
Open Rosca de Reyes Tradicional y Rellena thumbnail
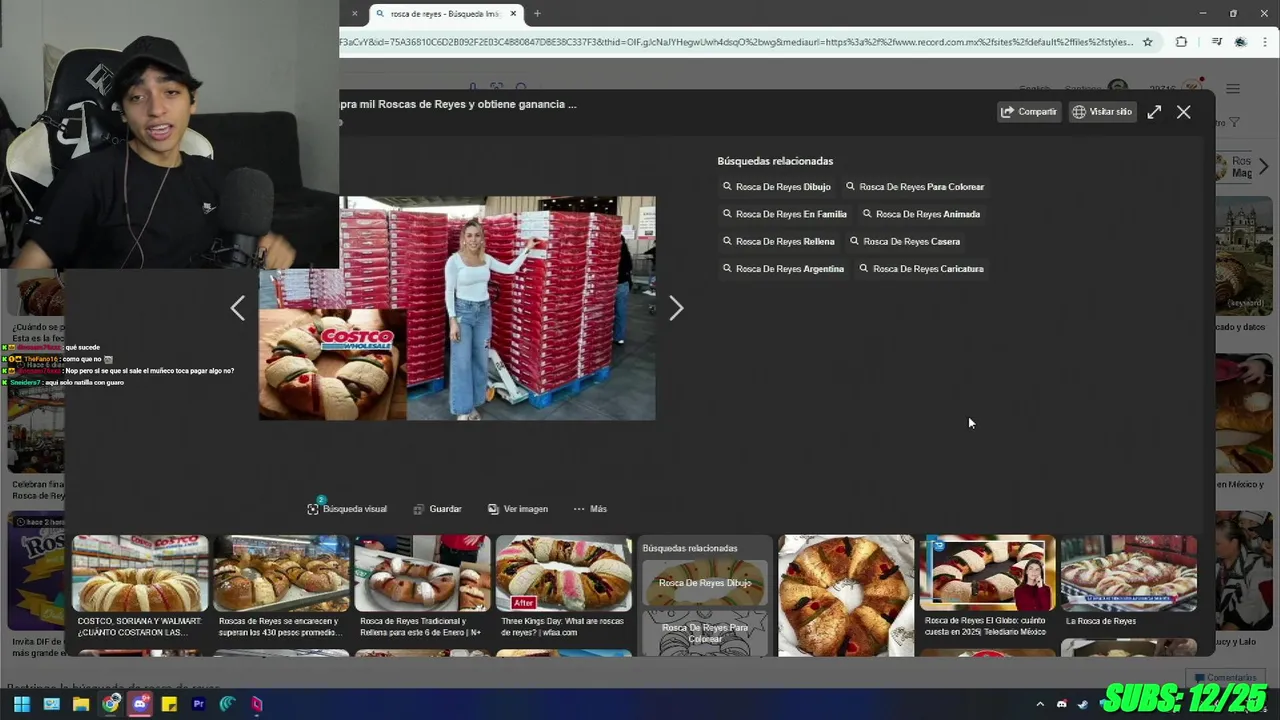point(422,574)
